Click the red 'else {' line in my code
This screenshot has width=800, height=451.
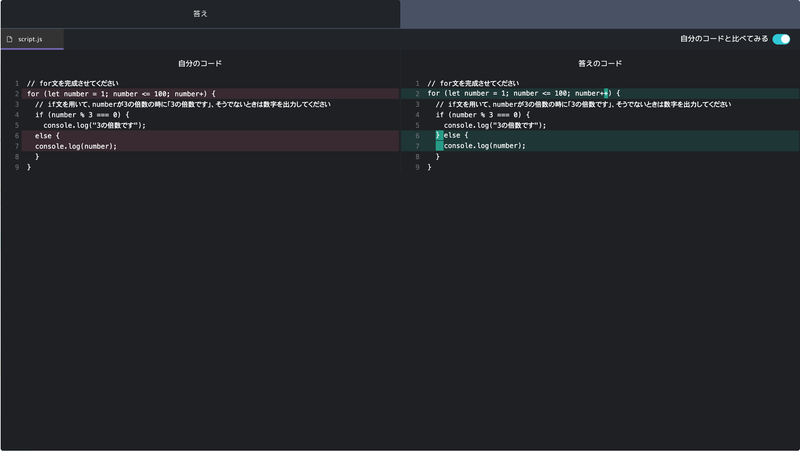point(48,136)
